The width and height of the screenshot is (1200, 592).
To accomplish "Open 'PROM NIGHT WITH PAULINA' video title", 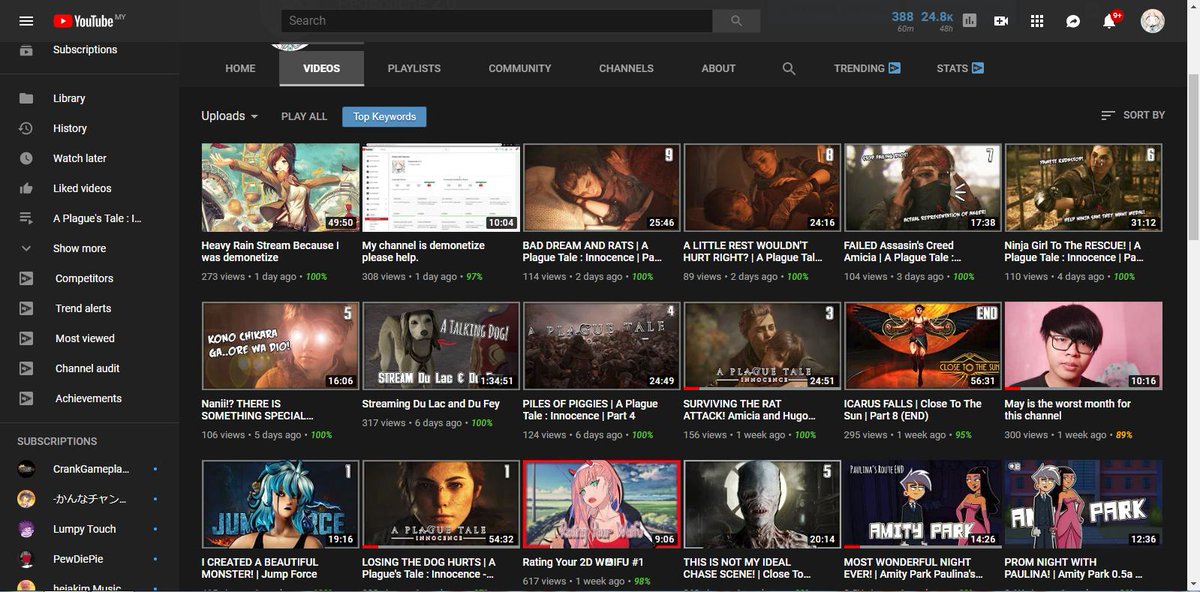I will point(1072,568).
